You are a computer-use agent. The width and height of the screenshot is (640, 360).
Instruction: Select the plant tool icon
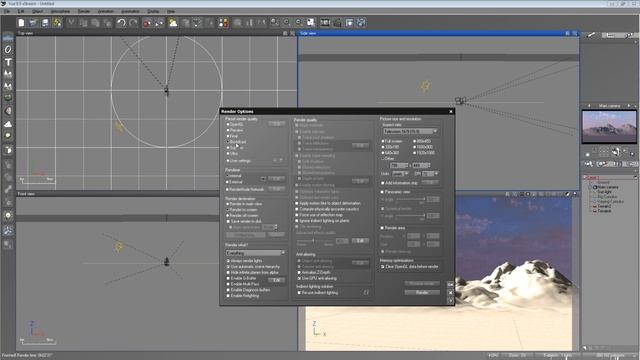click(x=8, y=98)
